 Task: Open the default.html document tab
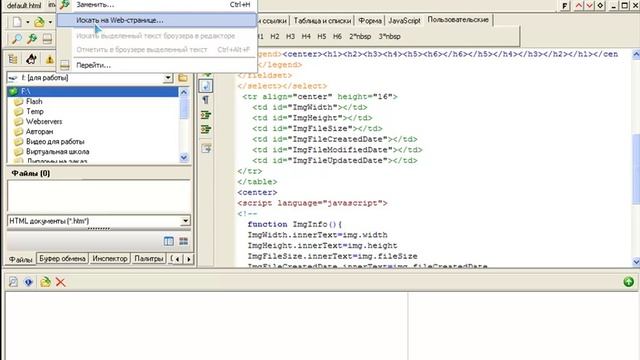coord(24,6)
